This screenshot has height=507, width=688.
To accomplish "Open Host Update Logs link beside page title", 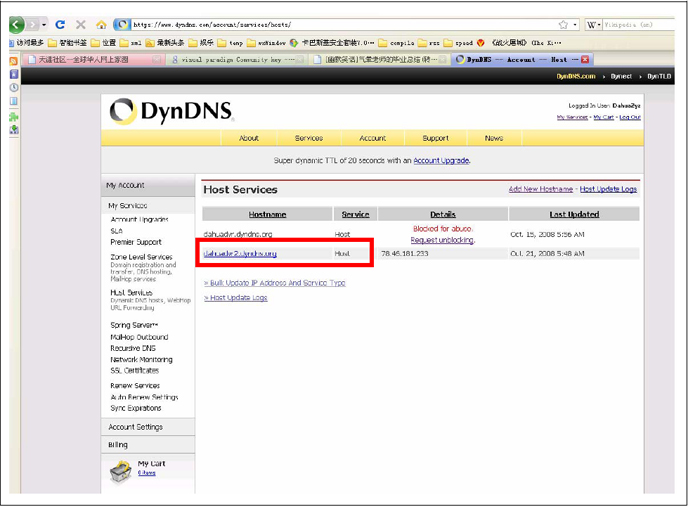I will point(608,189).
